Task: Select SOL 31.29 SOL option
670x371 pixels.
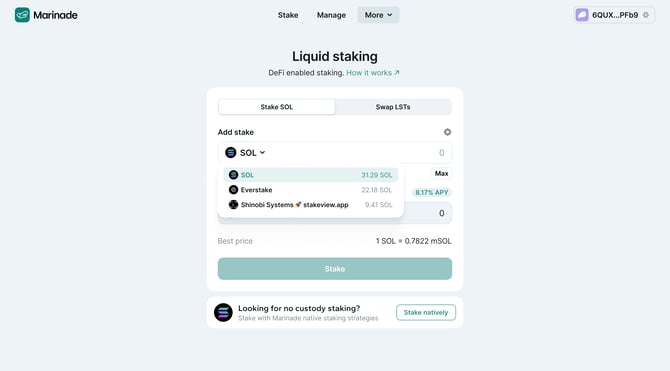Action: pyautogui.click(x=311, y=175)
